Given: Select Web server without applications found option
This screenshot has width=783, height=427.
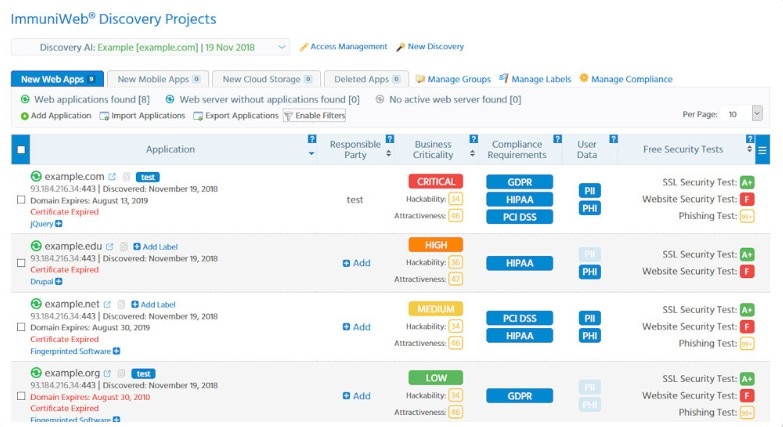Looking at the screenshot, I should point(170,99).
